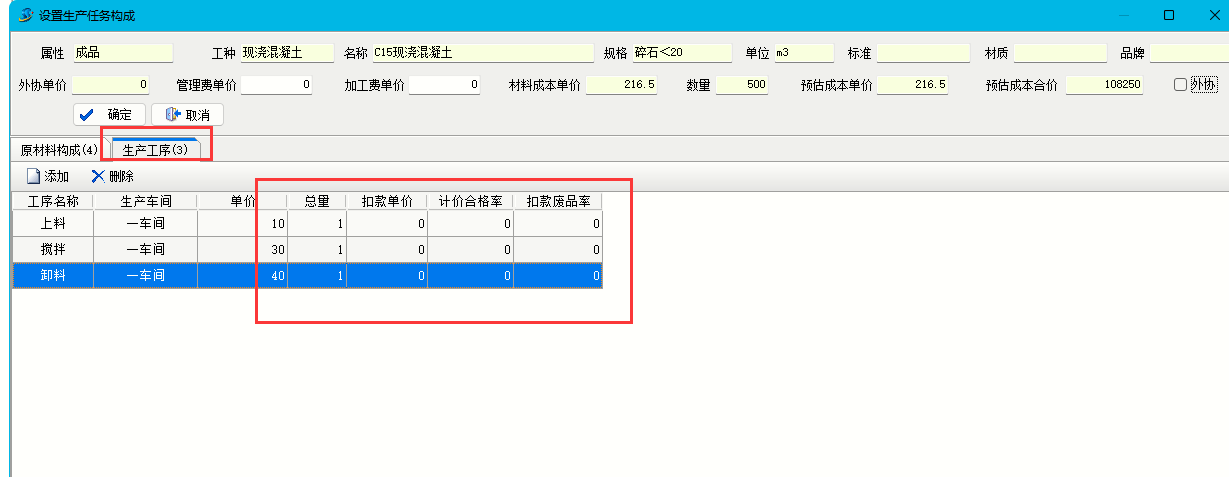Select the 搅拌 process row
The width and height of the screenshot is (1229, 477).
[x=53, y=249]
